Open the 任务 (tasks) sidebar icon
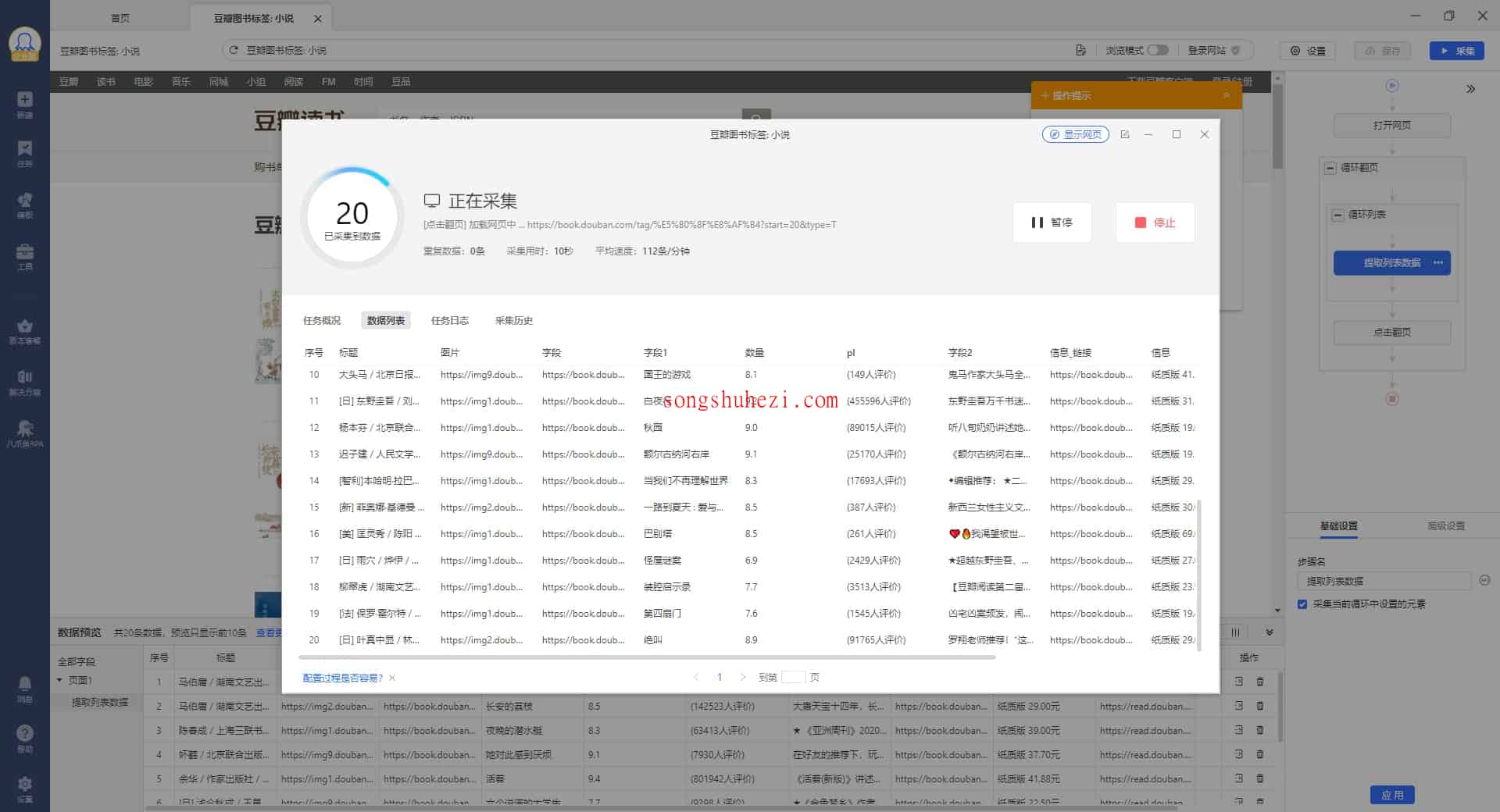Viewport: 1500px width, 812px height. [x=25, y=153]
